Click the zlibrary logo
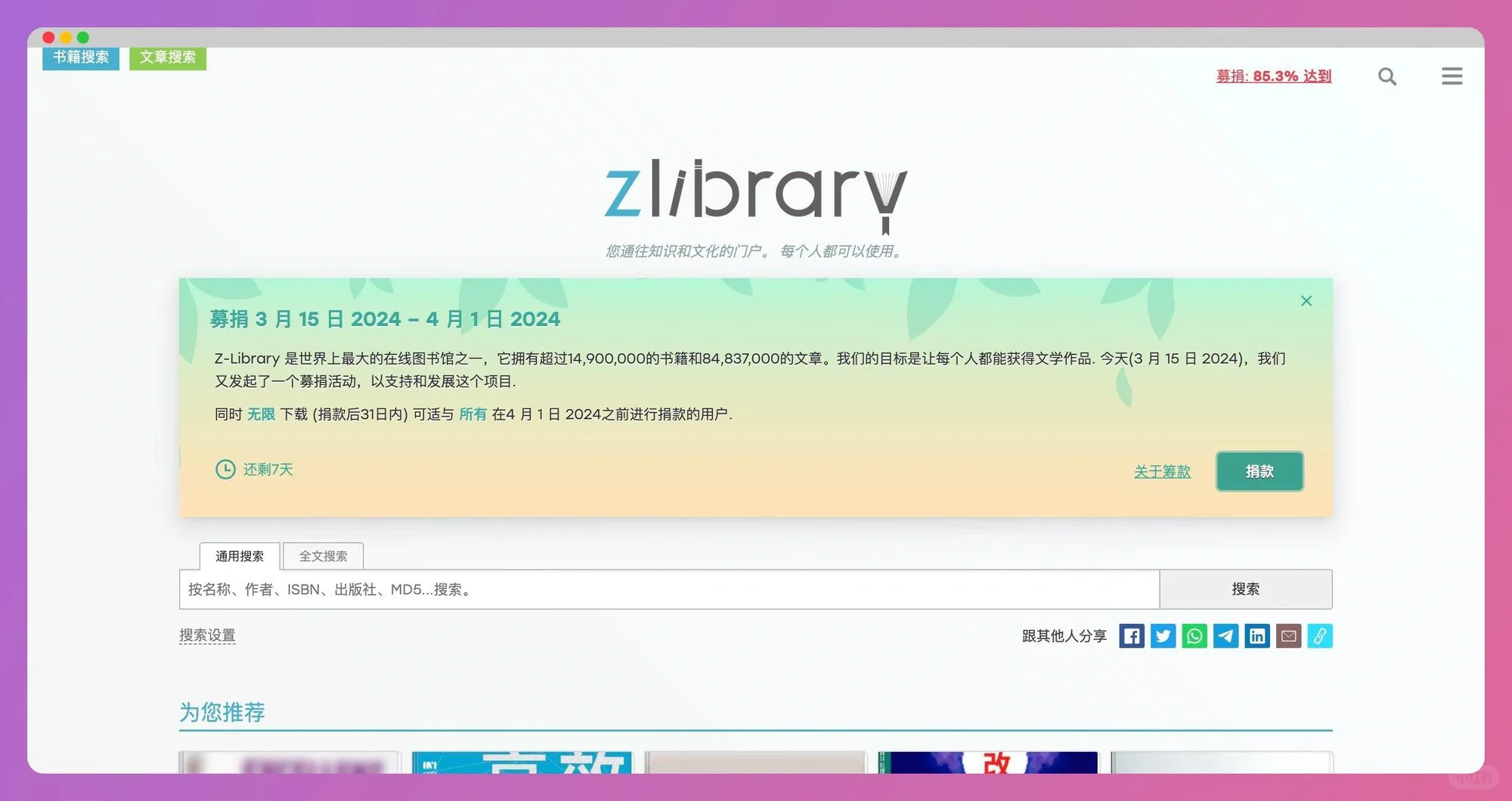The width and height of the screenshot is (1512, 801). [x=756, y=197]
